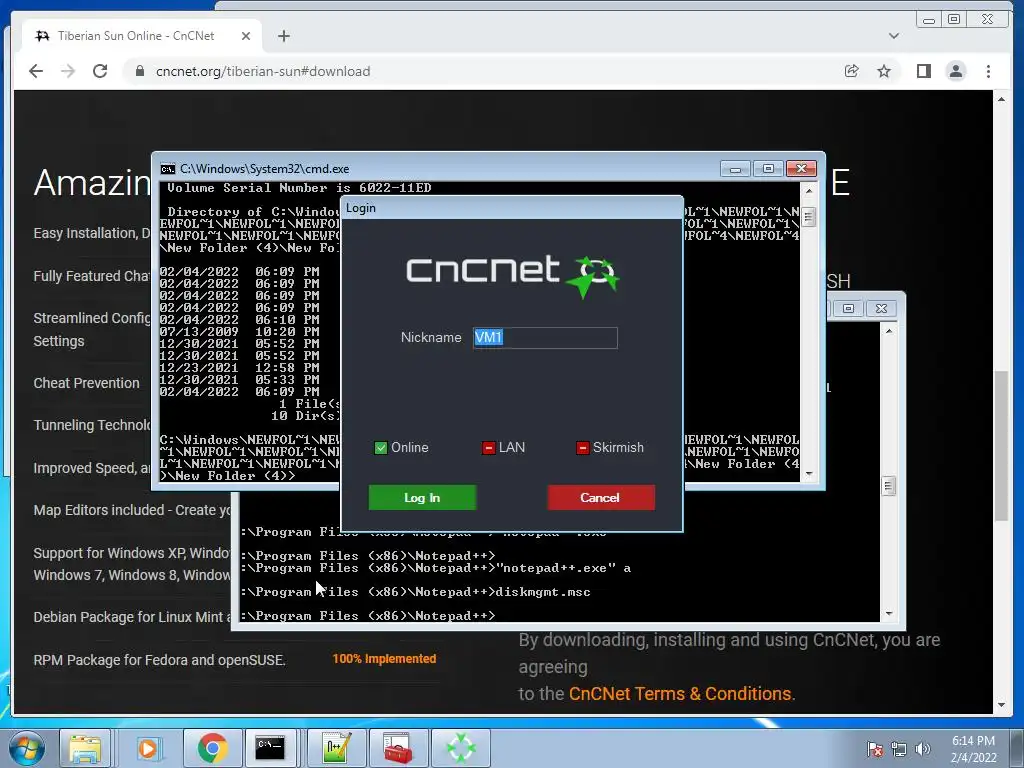Close the front cmd.exe window
1024x768 pixels.
click(x=801, y=169)
